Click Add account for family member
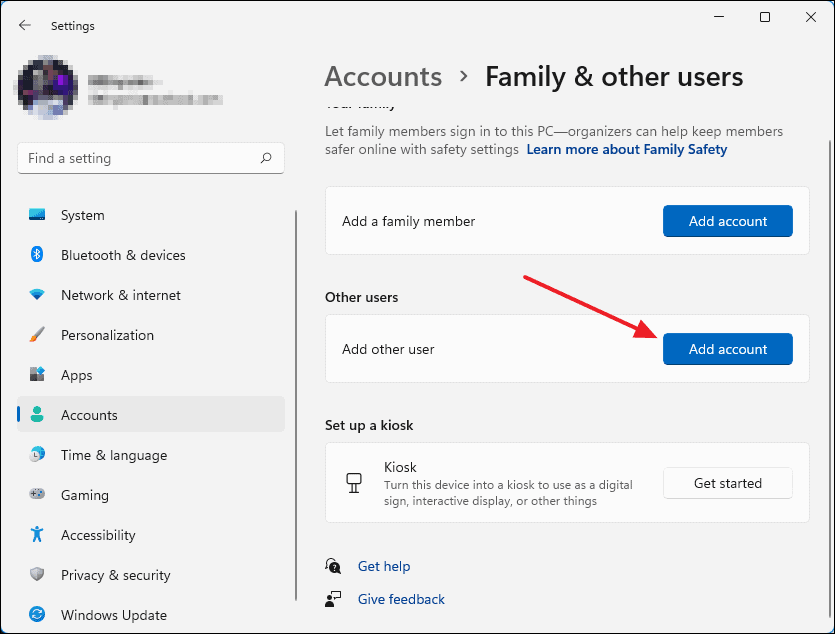This screenshot has height=634, width=835. 727,221
